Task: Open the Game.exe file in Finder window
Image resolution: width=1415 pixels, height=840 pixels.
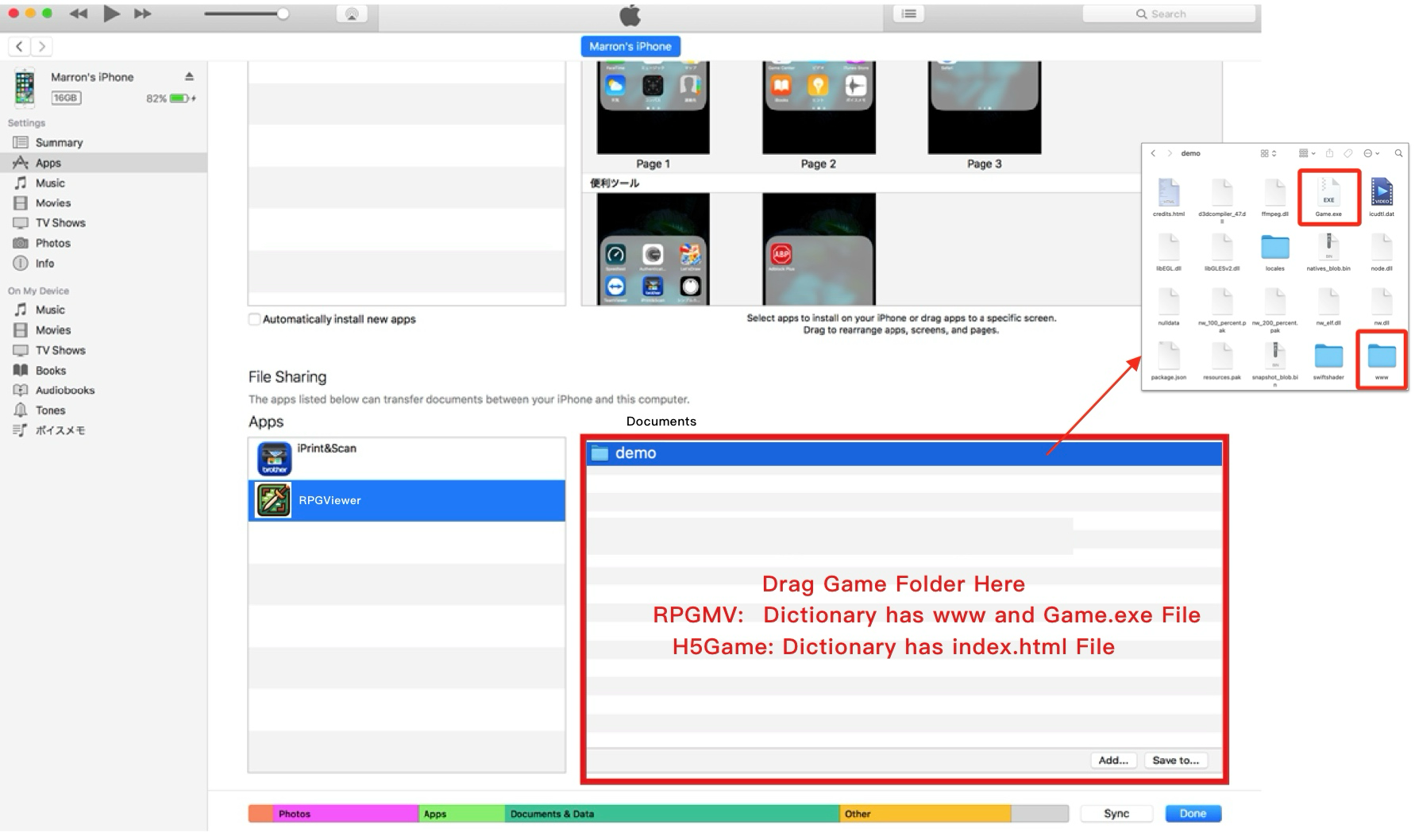Action: [1328, 197]
